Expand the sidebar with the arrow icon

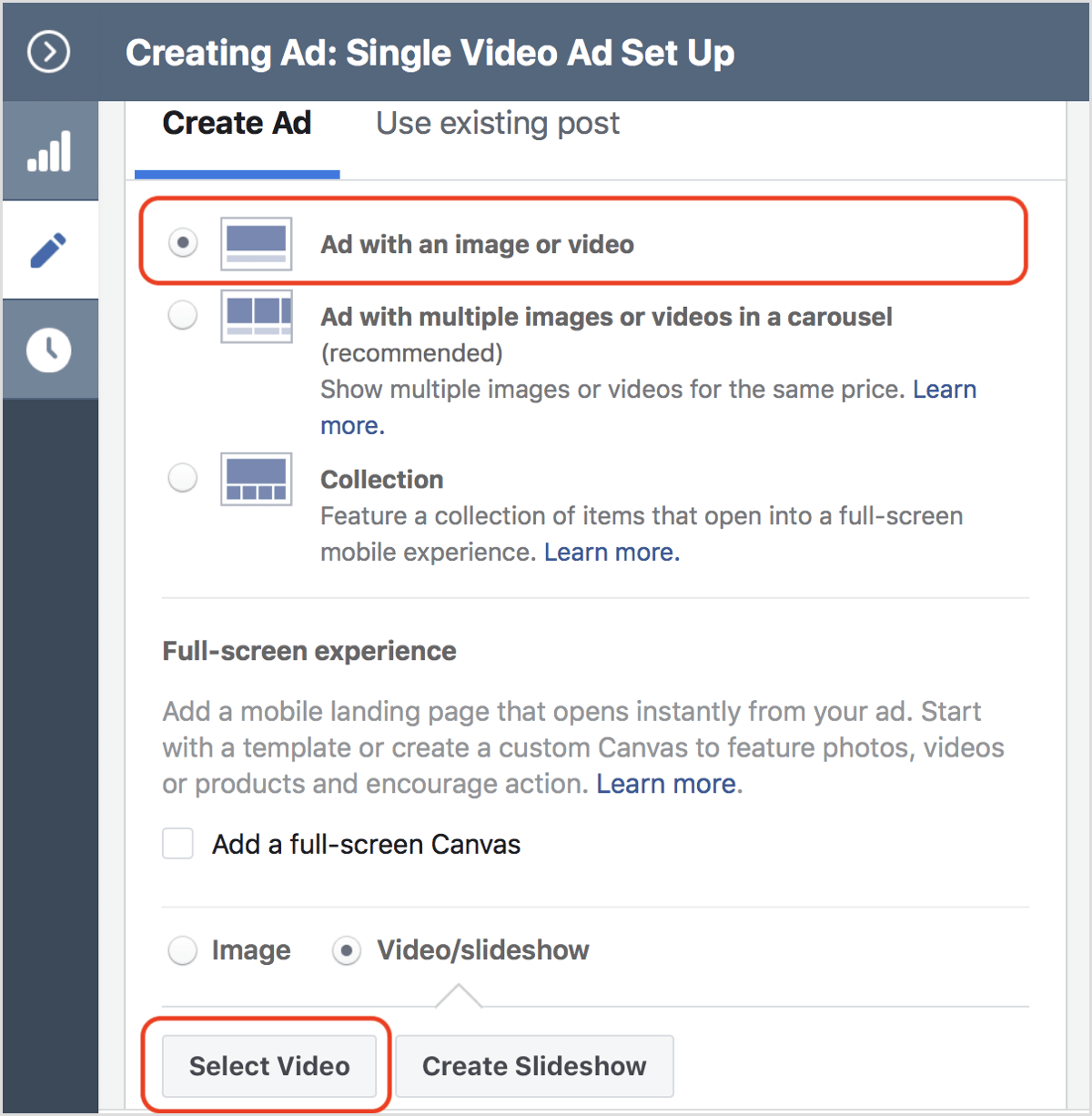[48, 52]
